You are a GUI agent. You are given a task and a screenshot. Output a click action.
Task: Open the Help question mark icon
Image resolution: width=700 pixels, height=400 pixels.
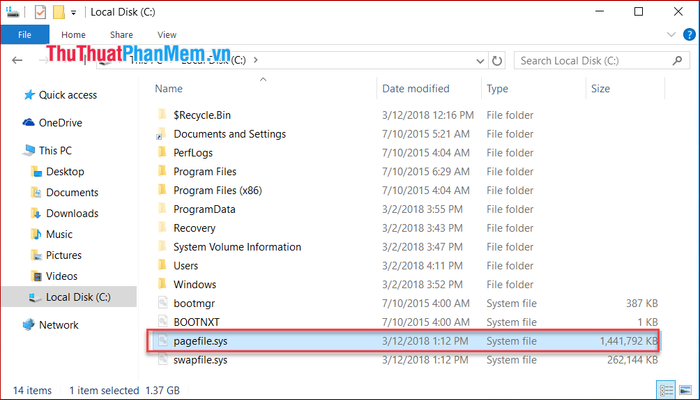[689, 35]
